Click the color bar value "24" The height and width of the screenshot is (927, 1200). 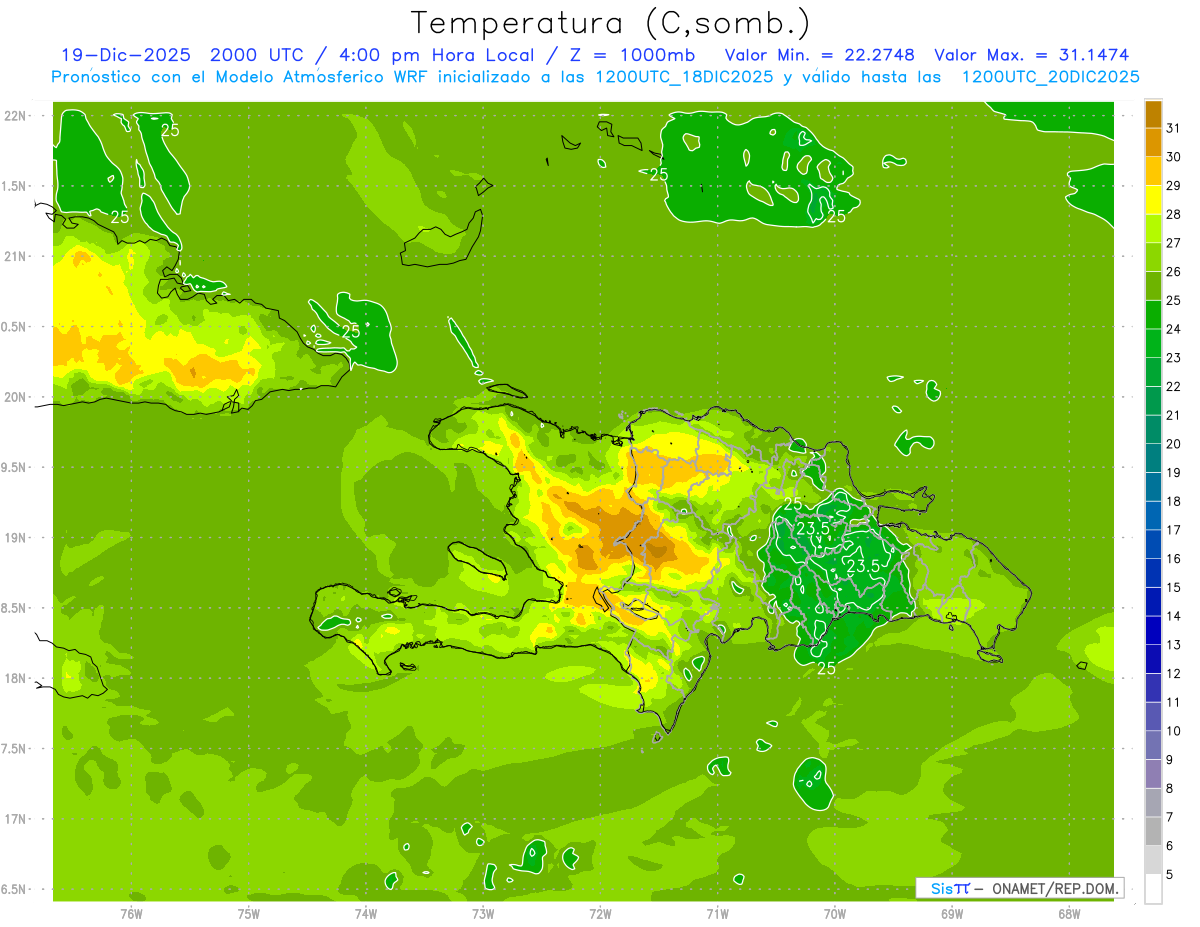click(x=1174, y=329)
